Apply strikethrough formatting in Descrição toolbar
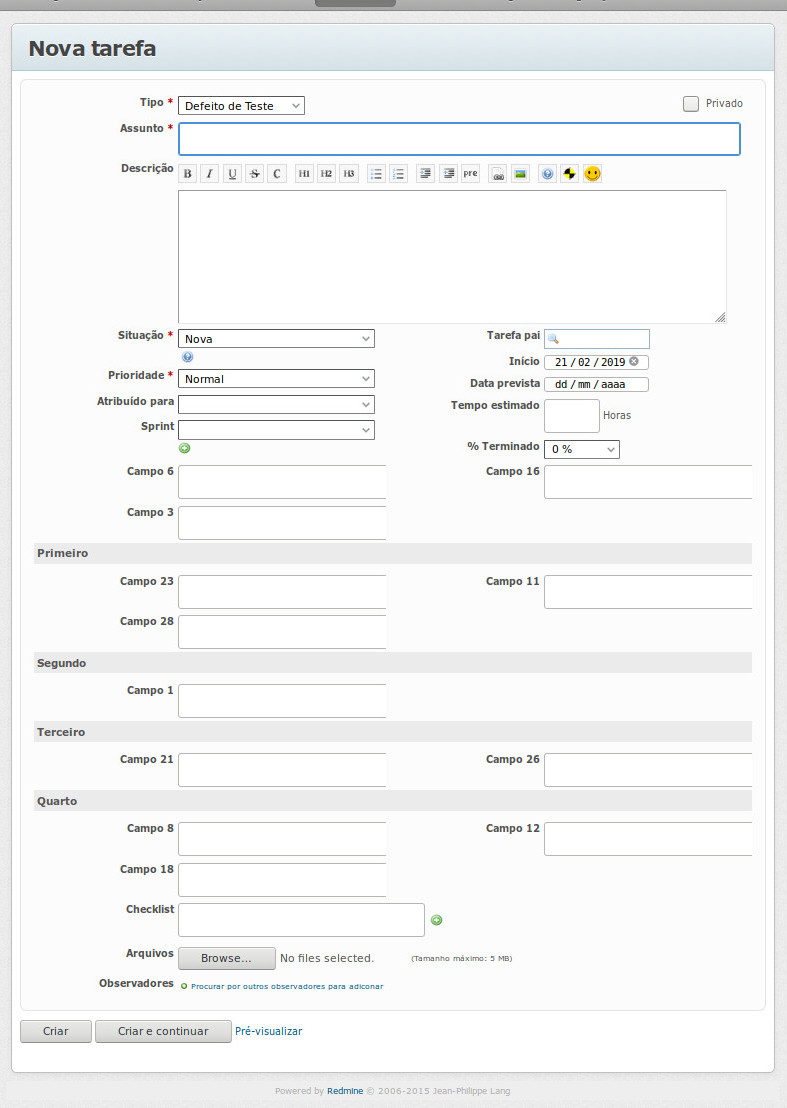 click(x=254, y=174)
